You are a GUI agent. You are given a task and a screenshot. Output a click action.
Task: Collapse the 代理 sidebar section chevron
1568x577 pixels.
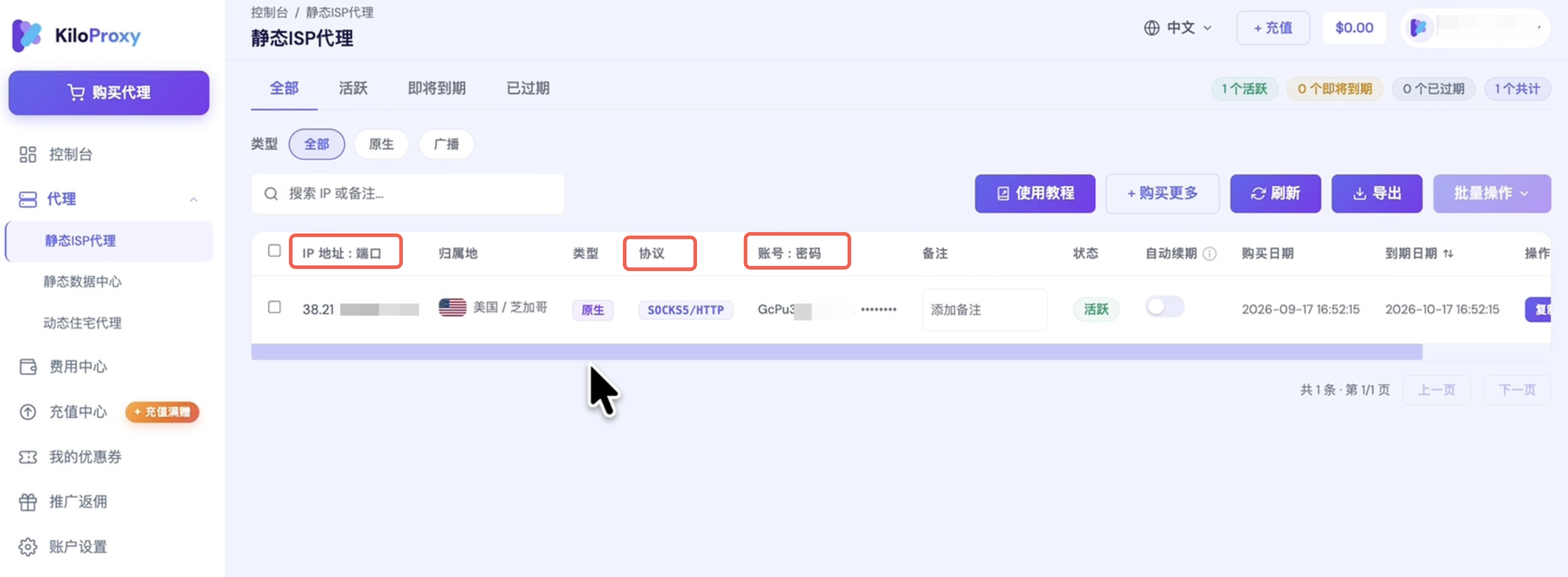coord(193,199)
